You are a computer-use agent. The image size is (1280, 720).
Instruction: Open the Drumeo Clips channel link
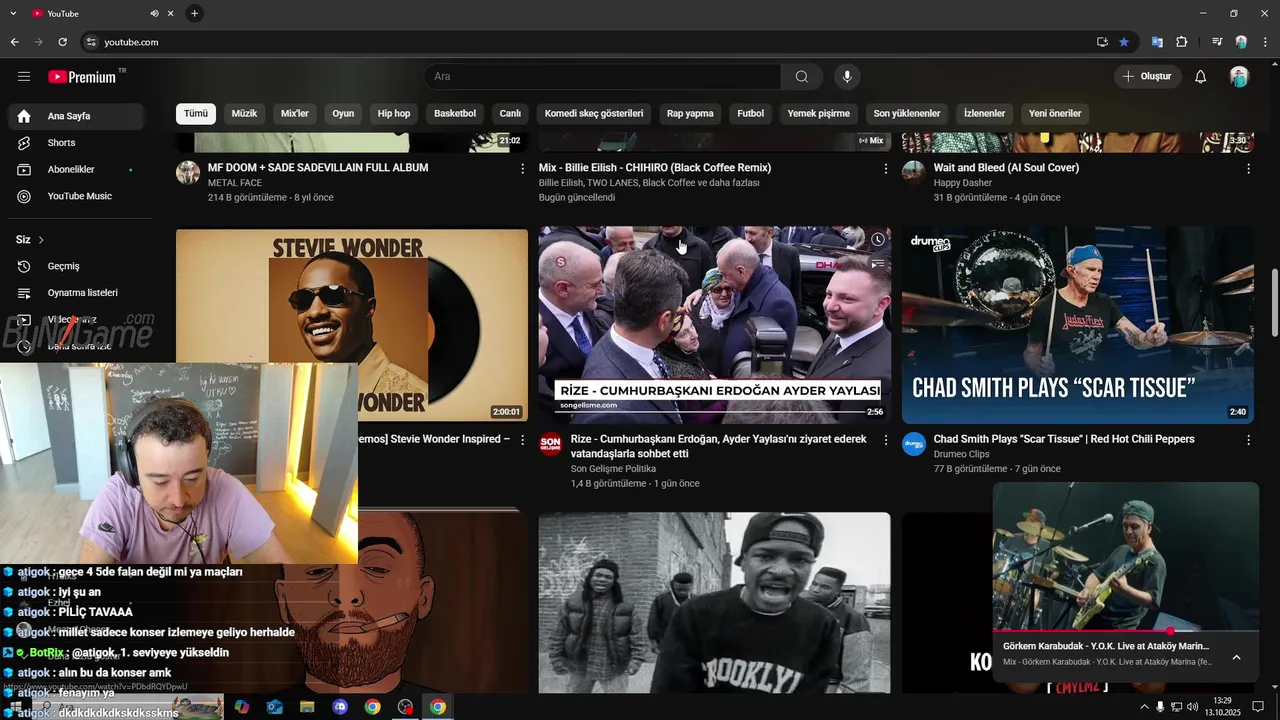(x=961, y=454)
